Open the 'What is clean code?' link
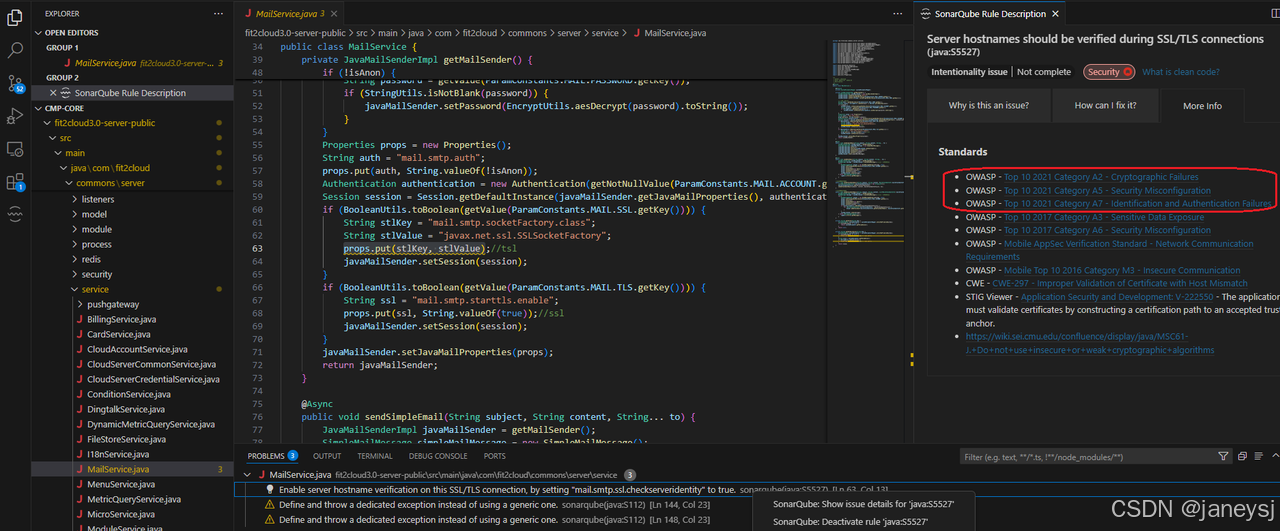This screenshot has width=1280, height=531. (1180, 72)
